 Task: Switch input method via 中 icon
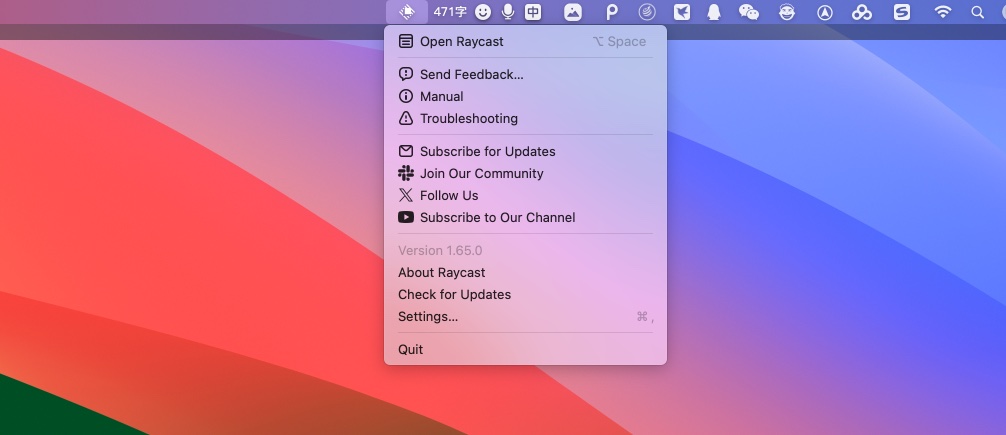[533, 12]
